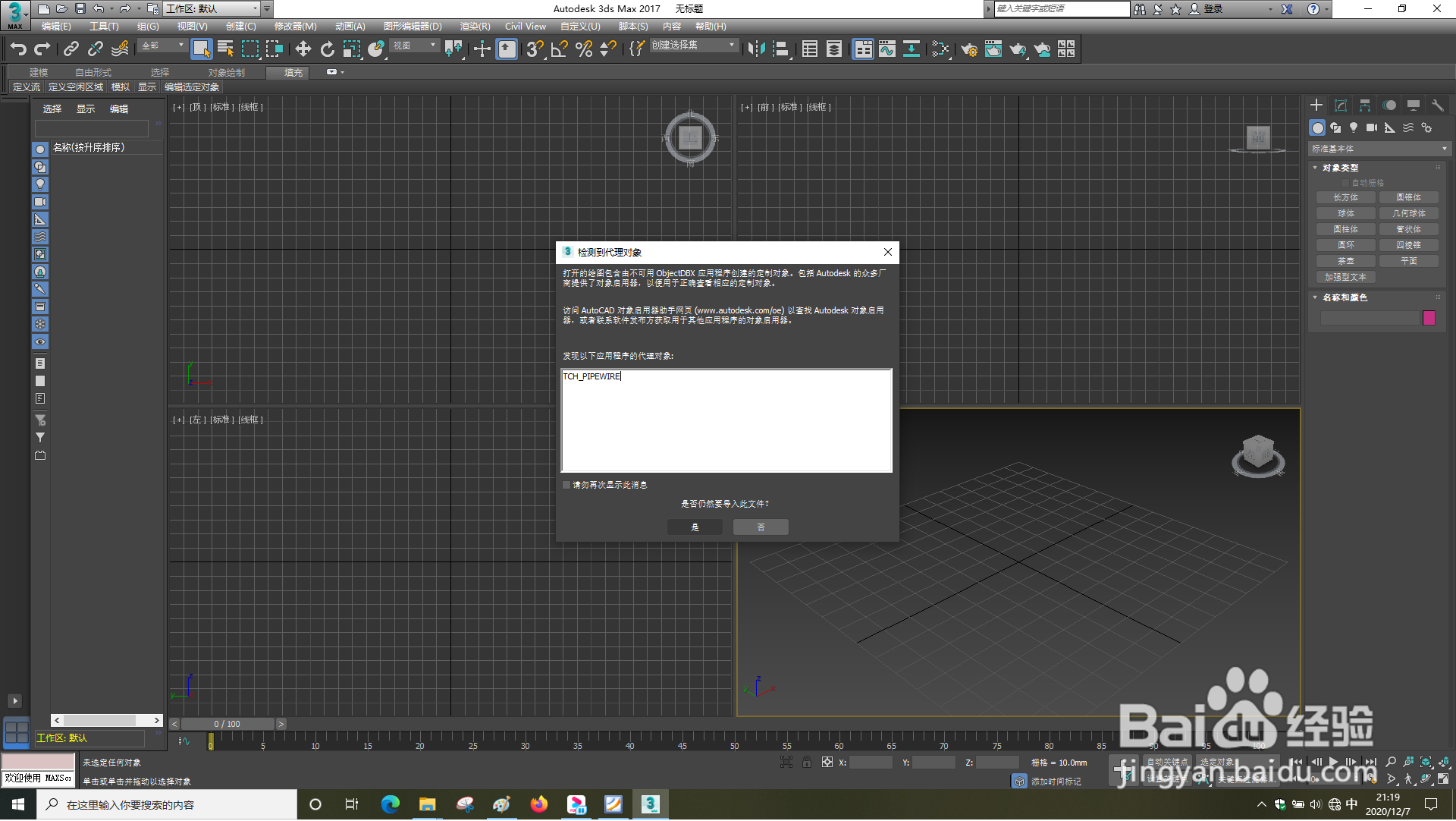Image resolution: width=1456 pixels, height=821 pixels.
Task: Toggle the Layer Explorer button
Action: 834,49
